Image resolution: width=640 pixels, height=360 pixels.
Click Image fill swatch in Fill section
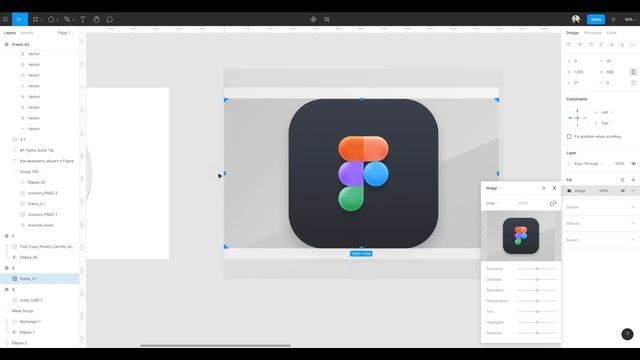click(569, 191)
